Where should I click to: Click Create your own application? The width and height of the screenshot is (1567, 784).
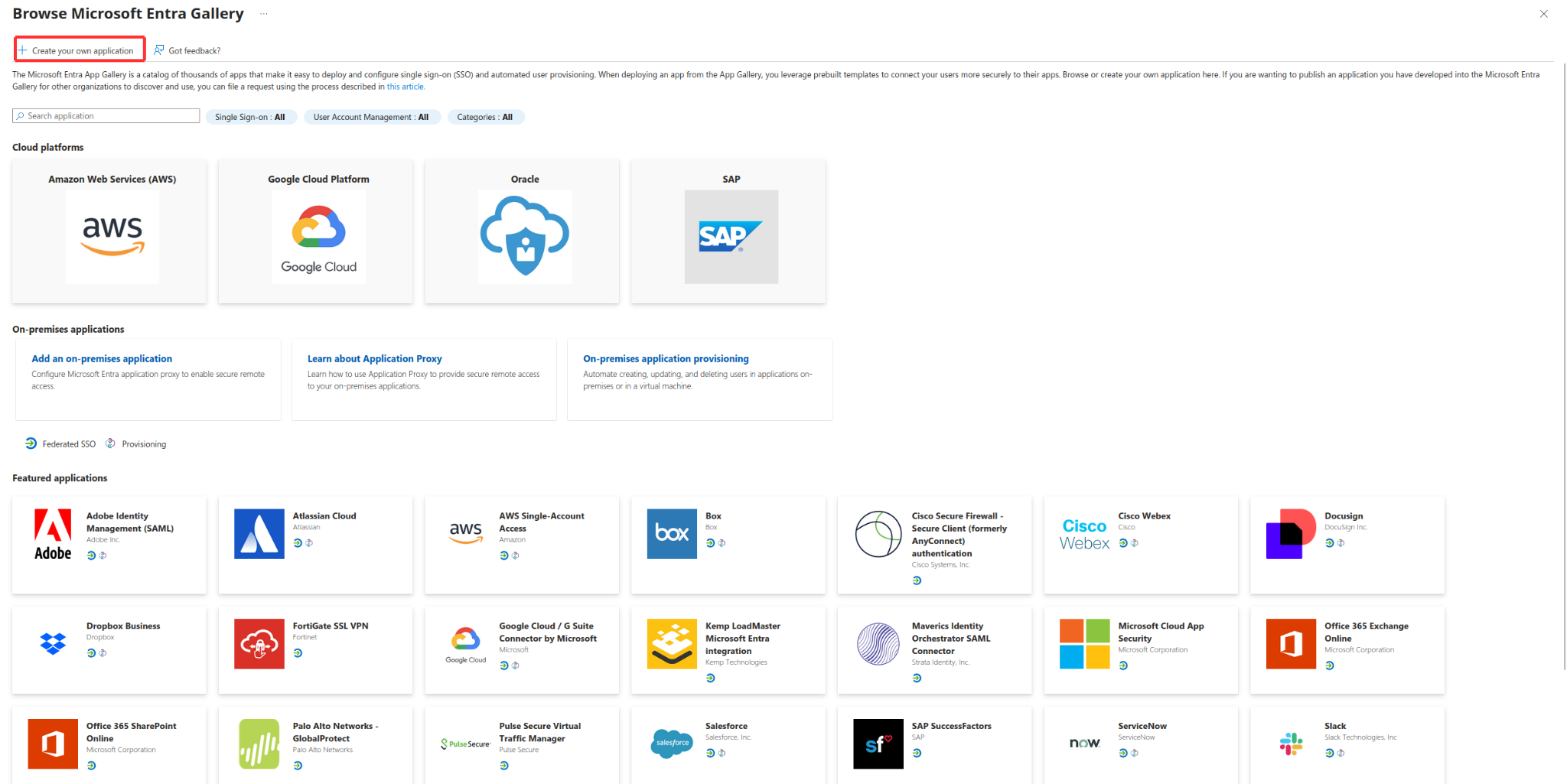[x=80, y=50]
